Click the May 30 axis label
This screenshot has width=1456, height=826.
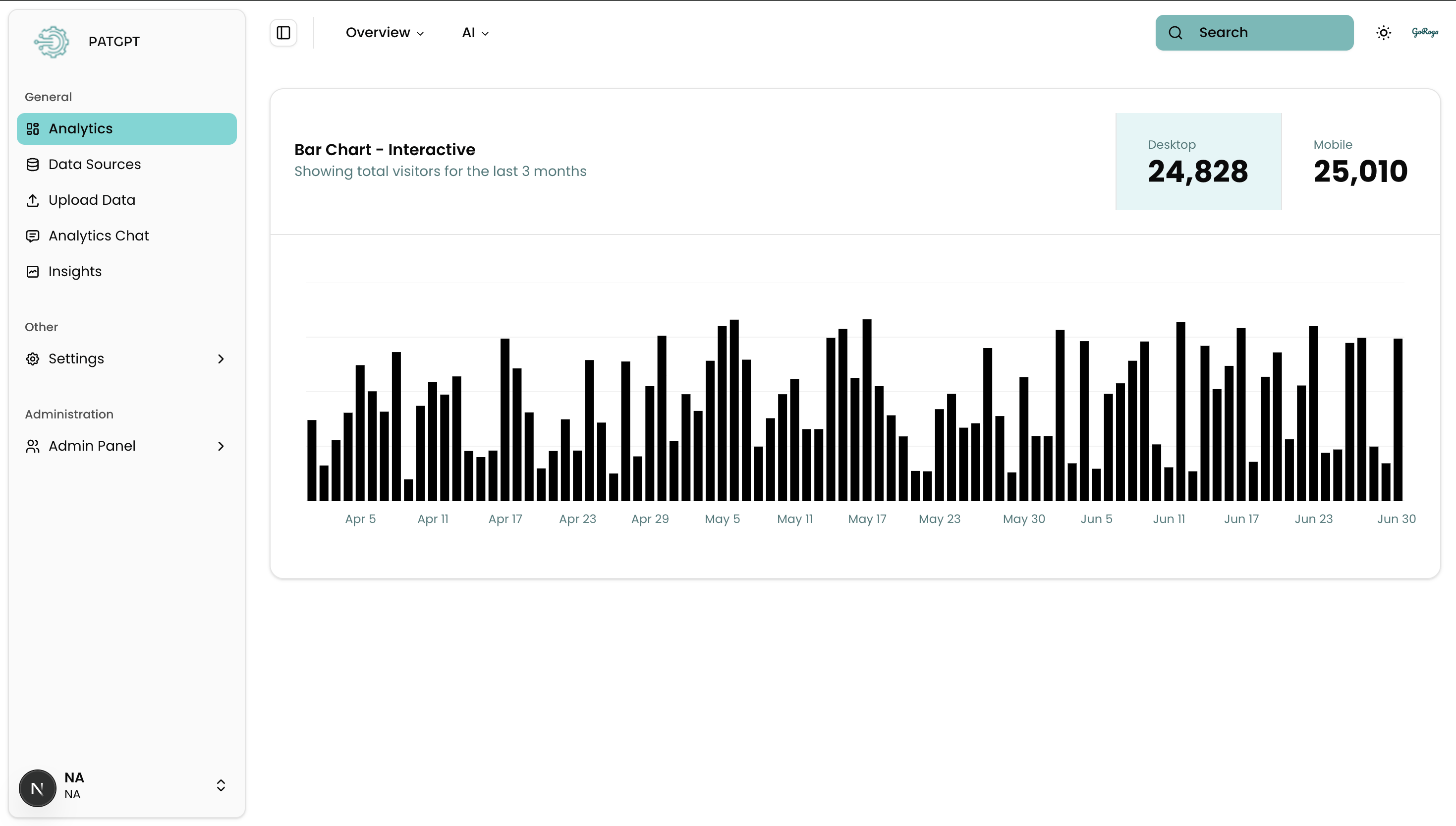pos(1024,519)
